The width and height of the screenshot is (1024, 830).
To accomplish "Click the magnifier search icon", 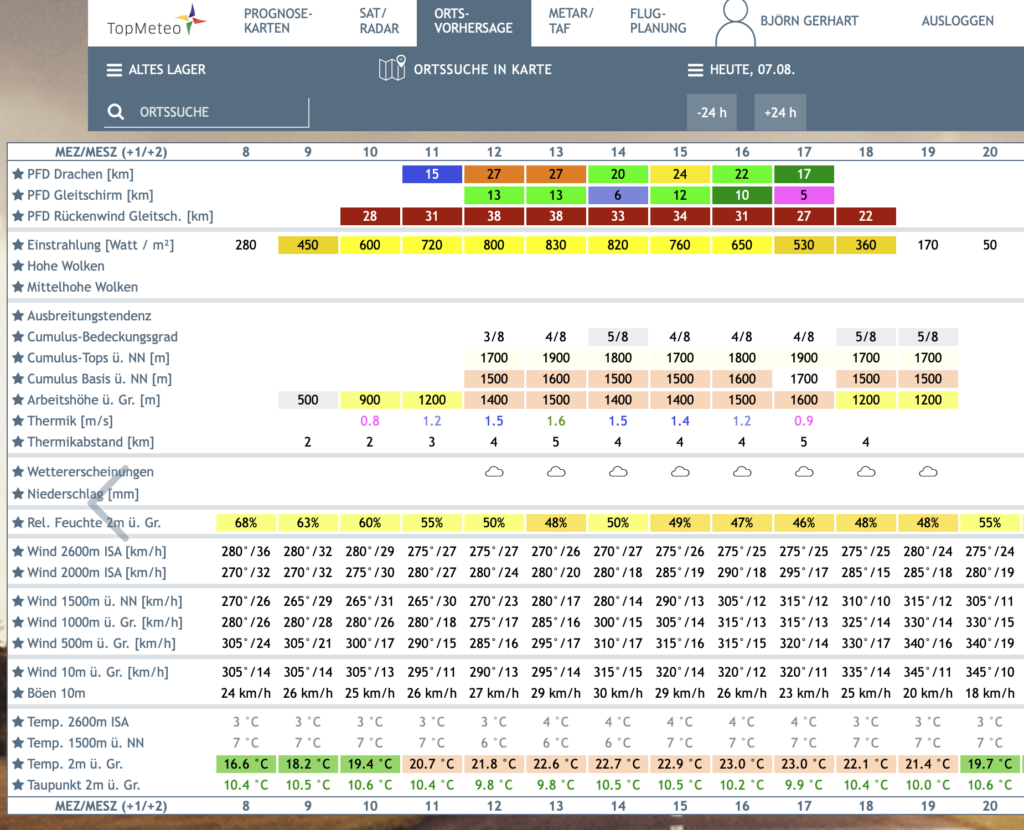I will [x=116, y=112].
